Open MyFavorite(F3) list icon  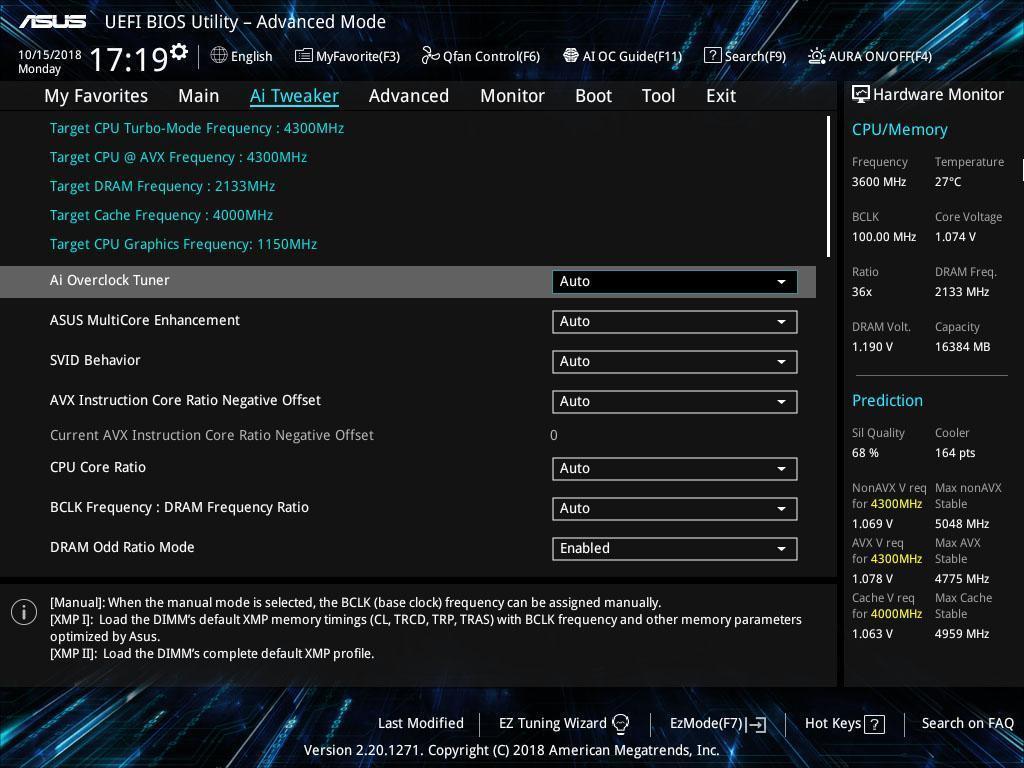tap(304, 56)
